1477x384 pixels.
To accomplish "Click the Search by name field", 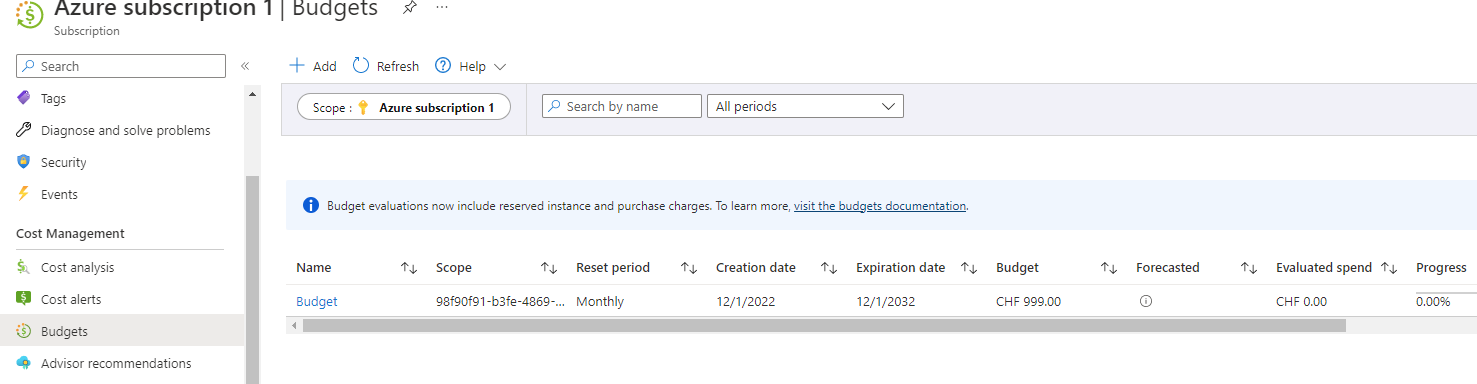I will (x=622, y=106).
